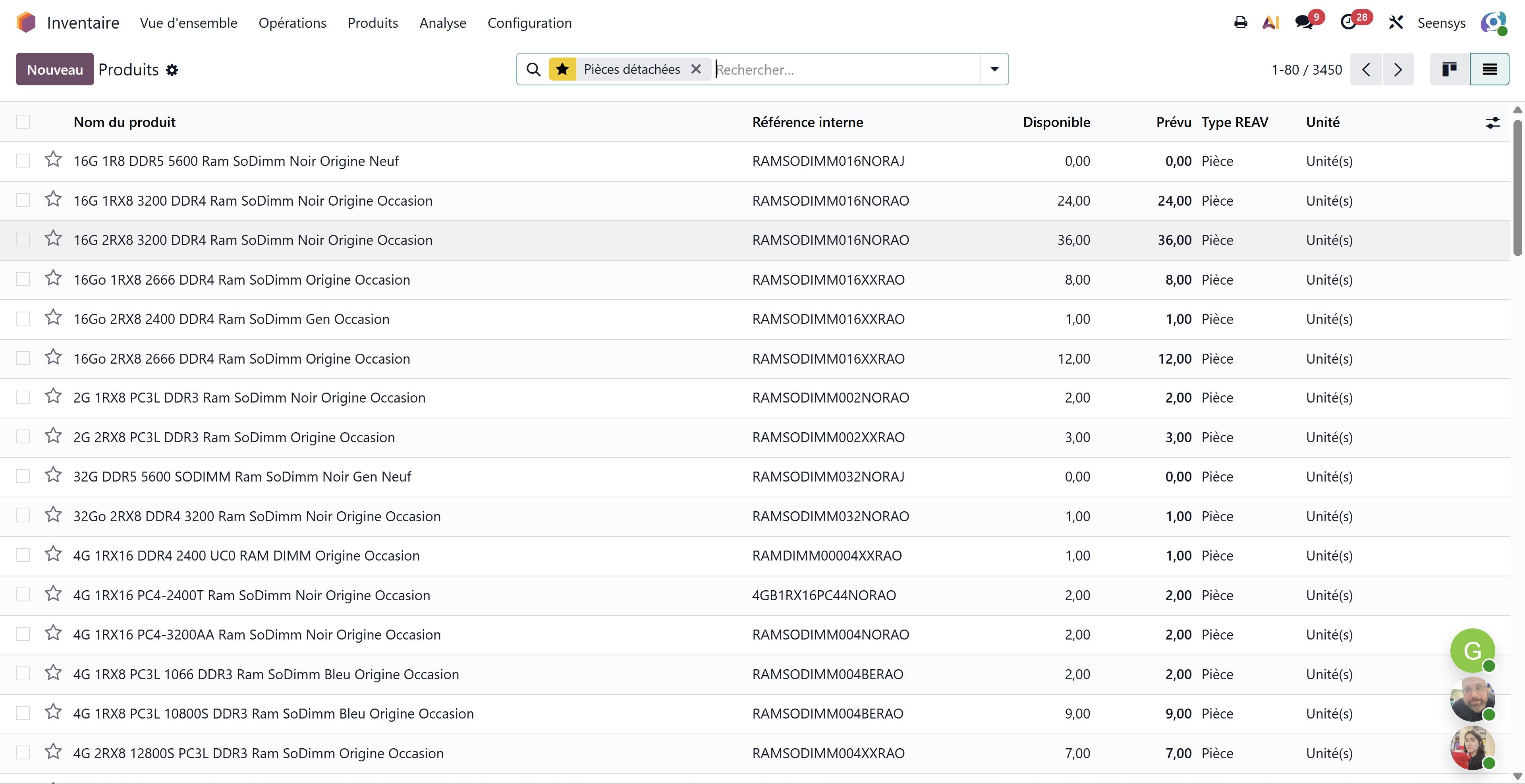Open the user avatar menu
The width and height of the screenshot is (1525, 784).
coord(1493,23)
